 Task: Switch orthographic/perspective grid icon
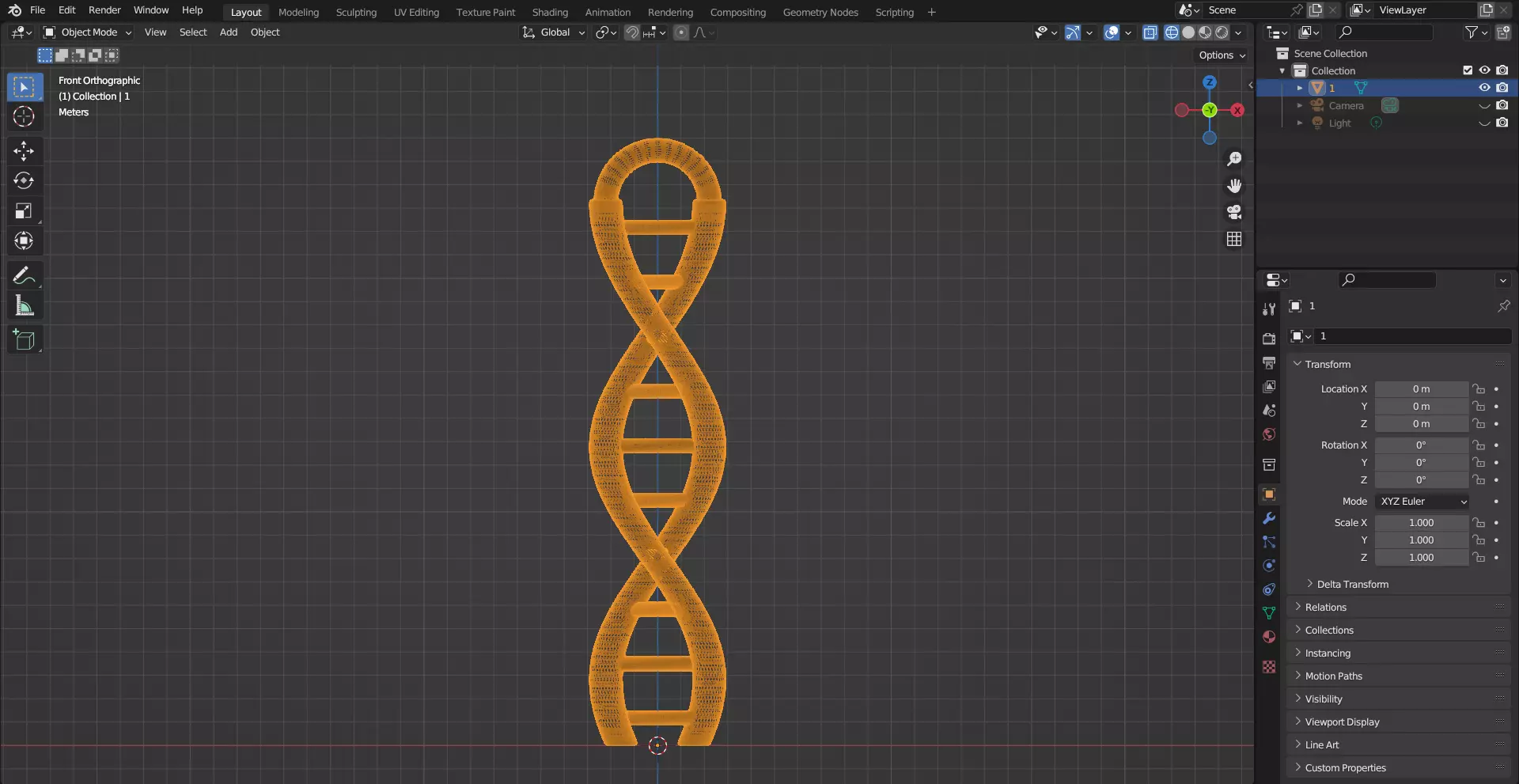coord(1234,239)
